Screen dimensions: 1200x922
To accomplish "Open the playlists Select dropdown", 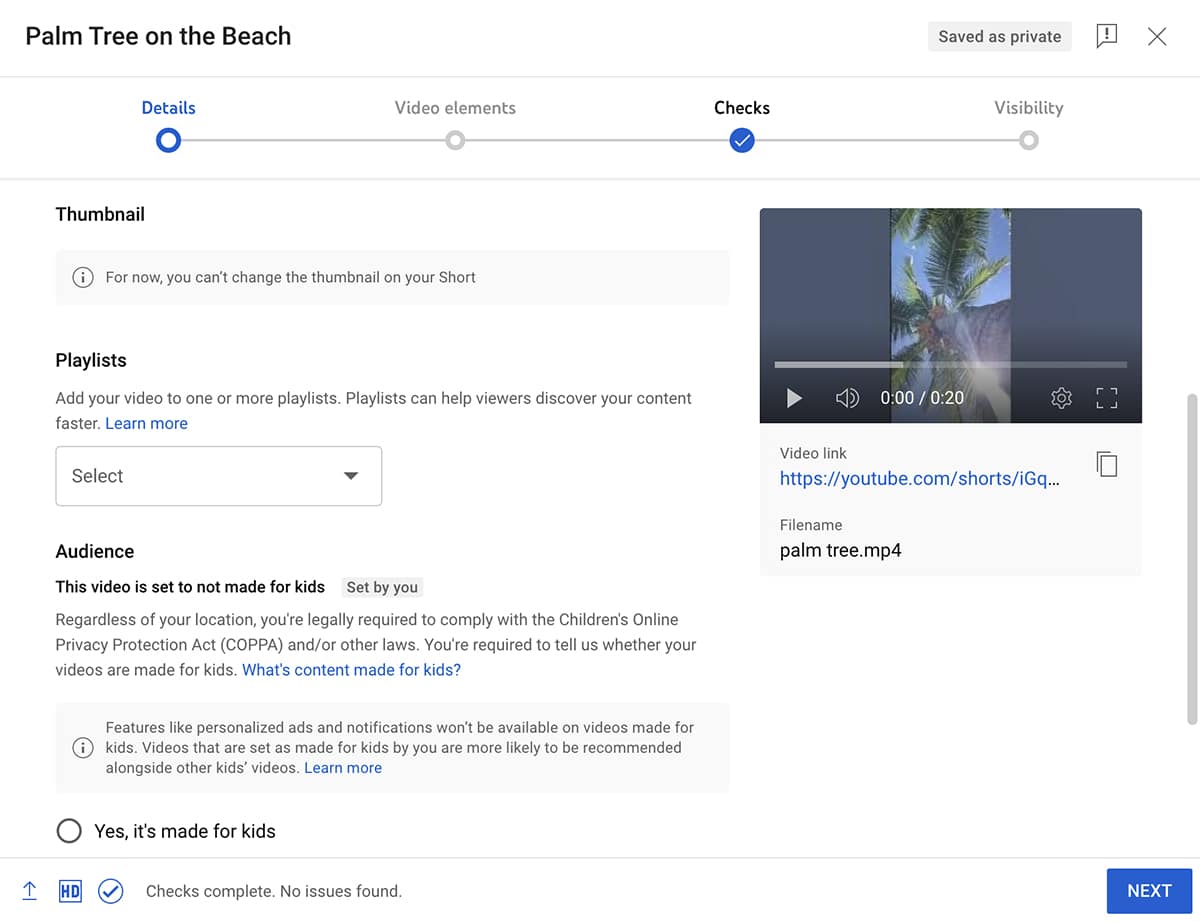I will pos(218,476).
